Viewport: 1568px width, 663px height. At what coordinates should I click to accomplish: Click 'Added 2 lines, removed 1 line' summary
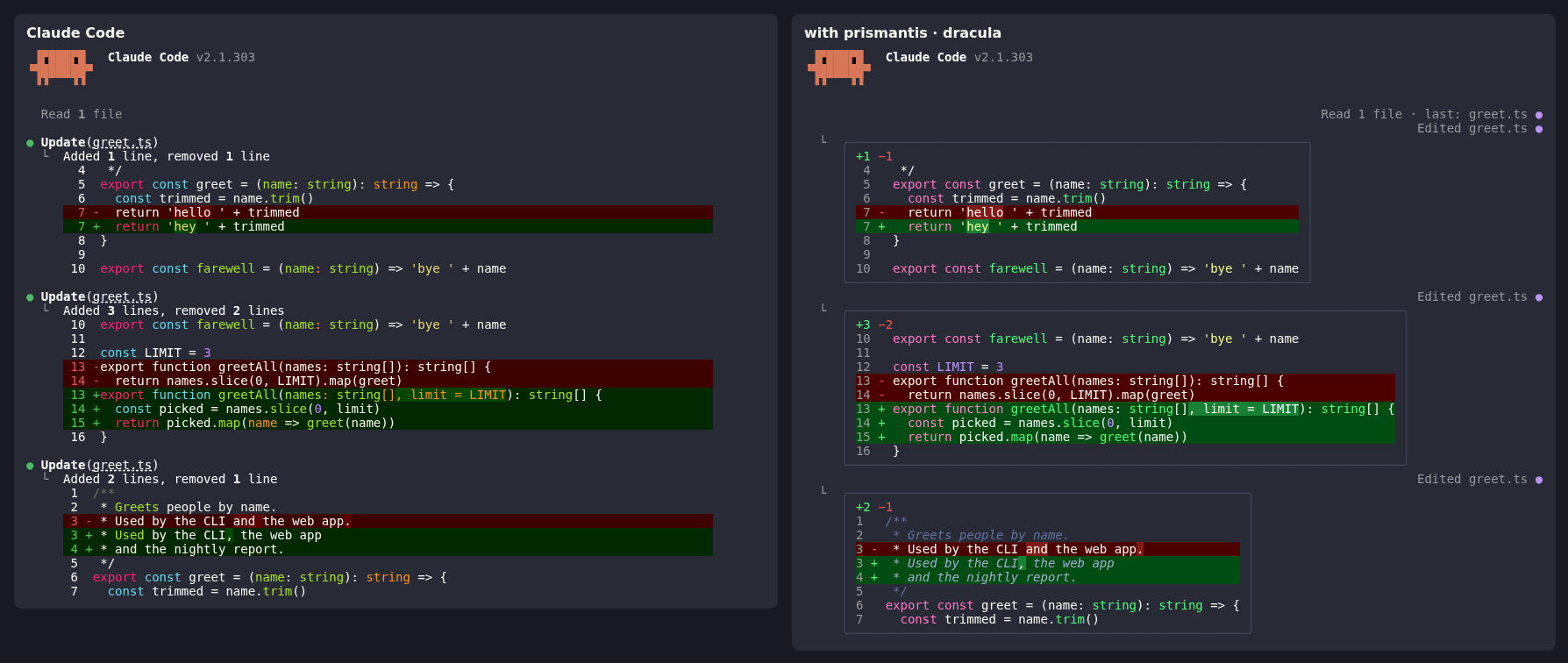(170, 479)
